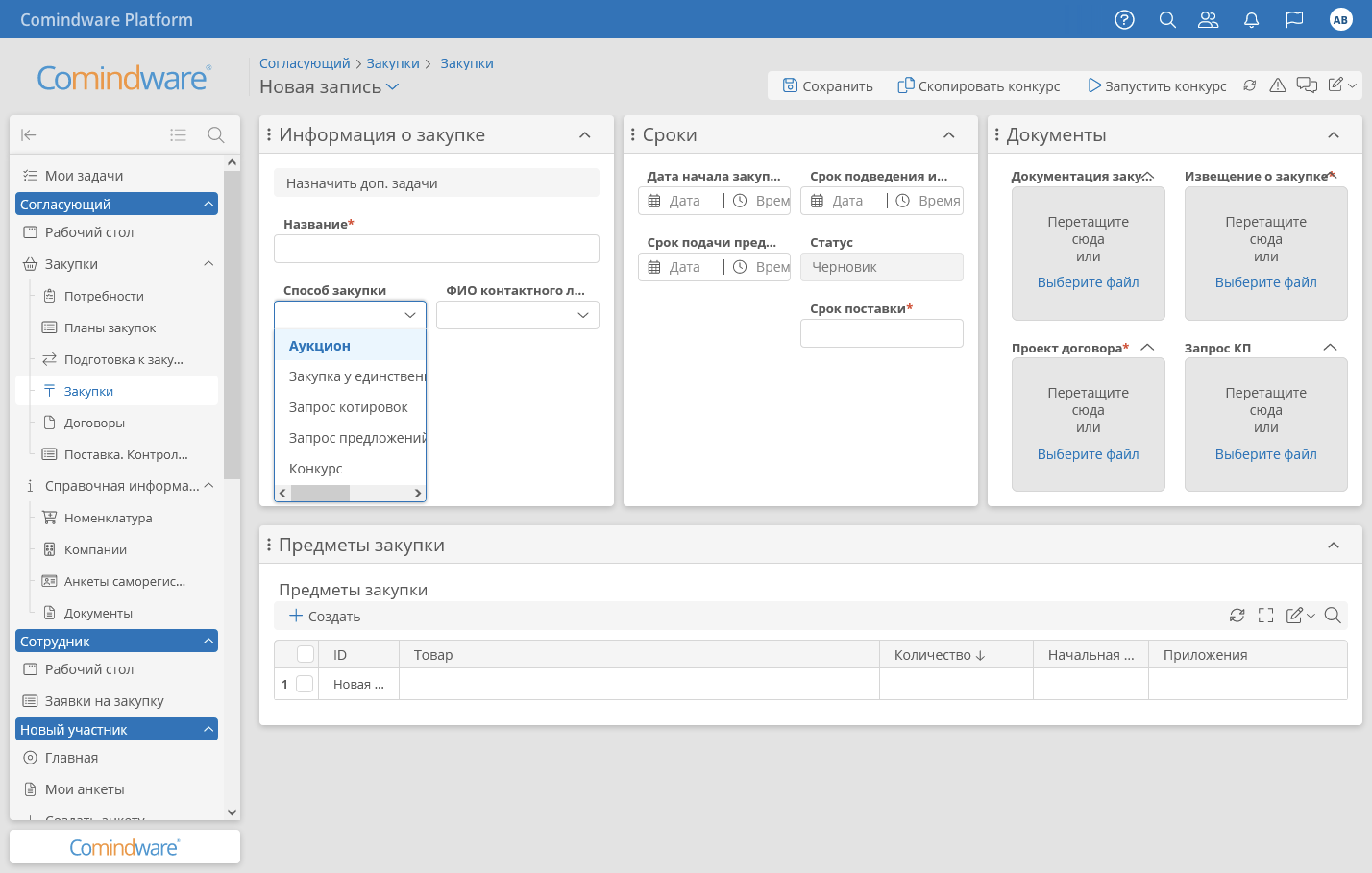Click the Сохранить button

coord(828,85)
